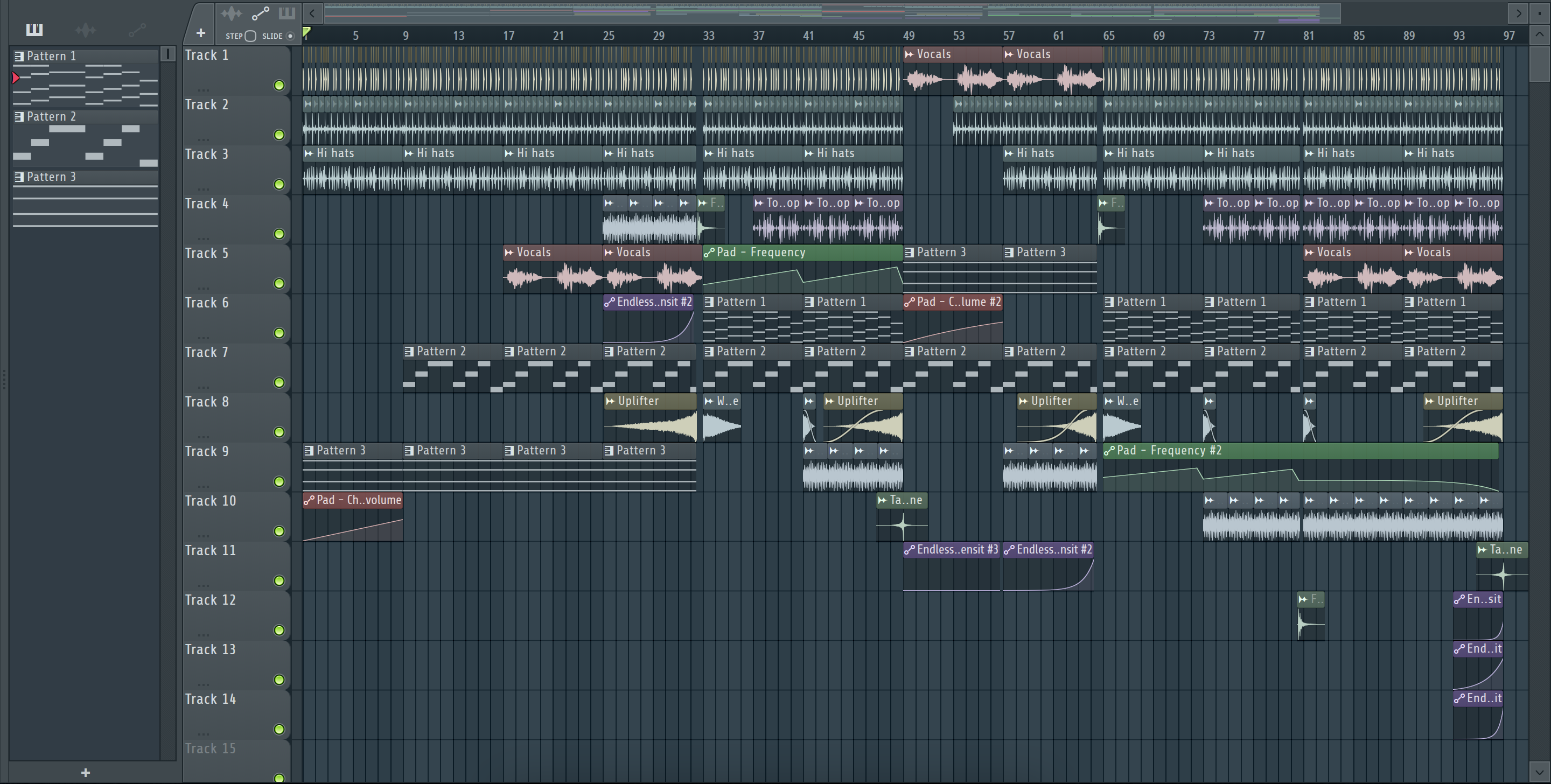Click the small button at the playlist's top-right corner

point(1539,13)
